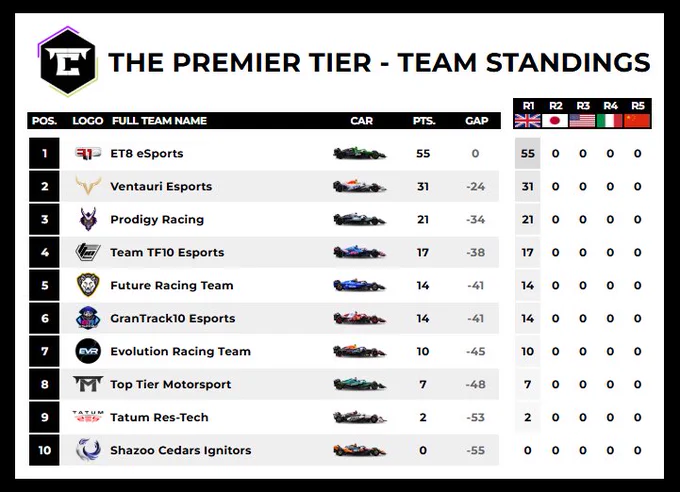Click the Shazoo Cedars Ignitors swirl logo
The width and height of the screenshot is (680, 492).
(x=88, y=450)
